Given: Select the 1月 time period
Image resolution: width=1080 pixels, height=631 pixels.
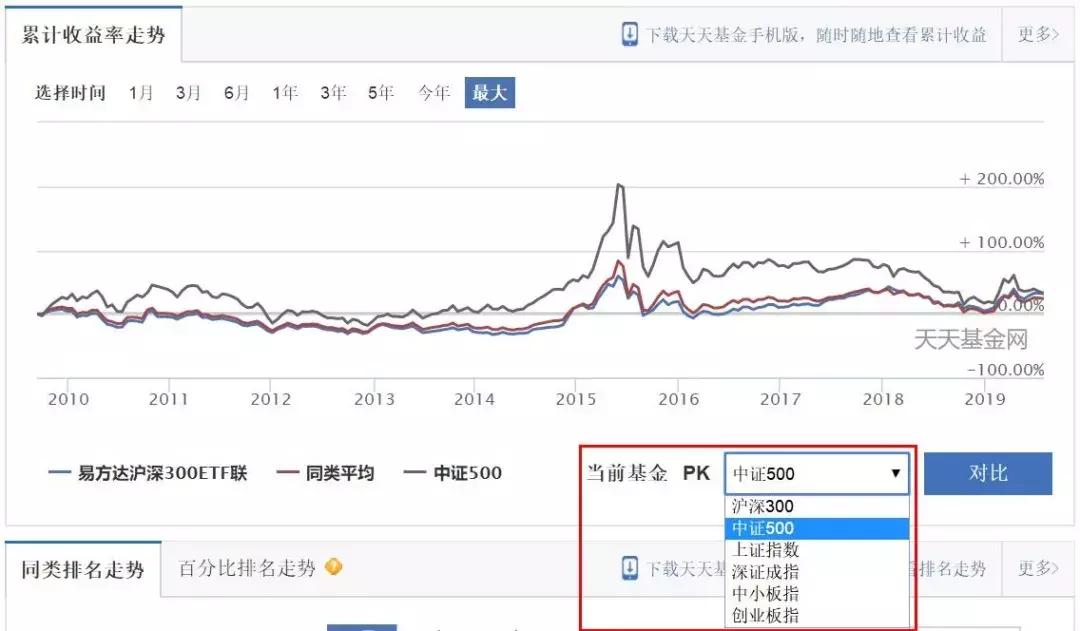Looking at the screenshot, I should (x=139, y=92).
